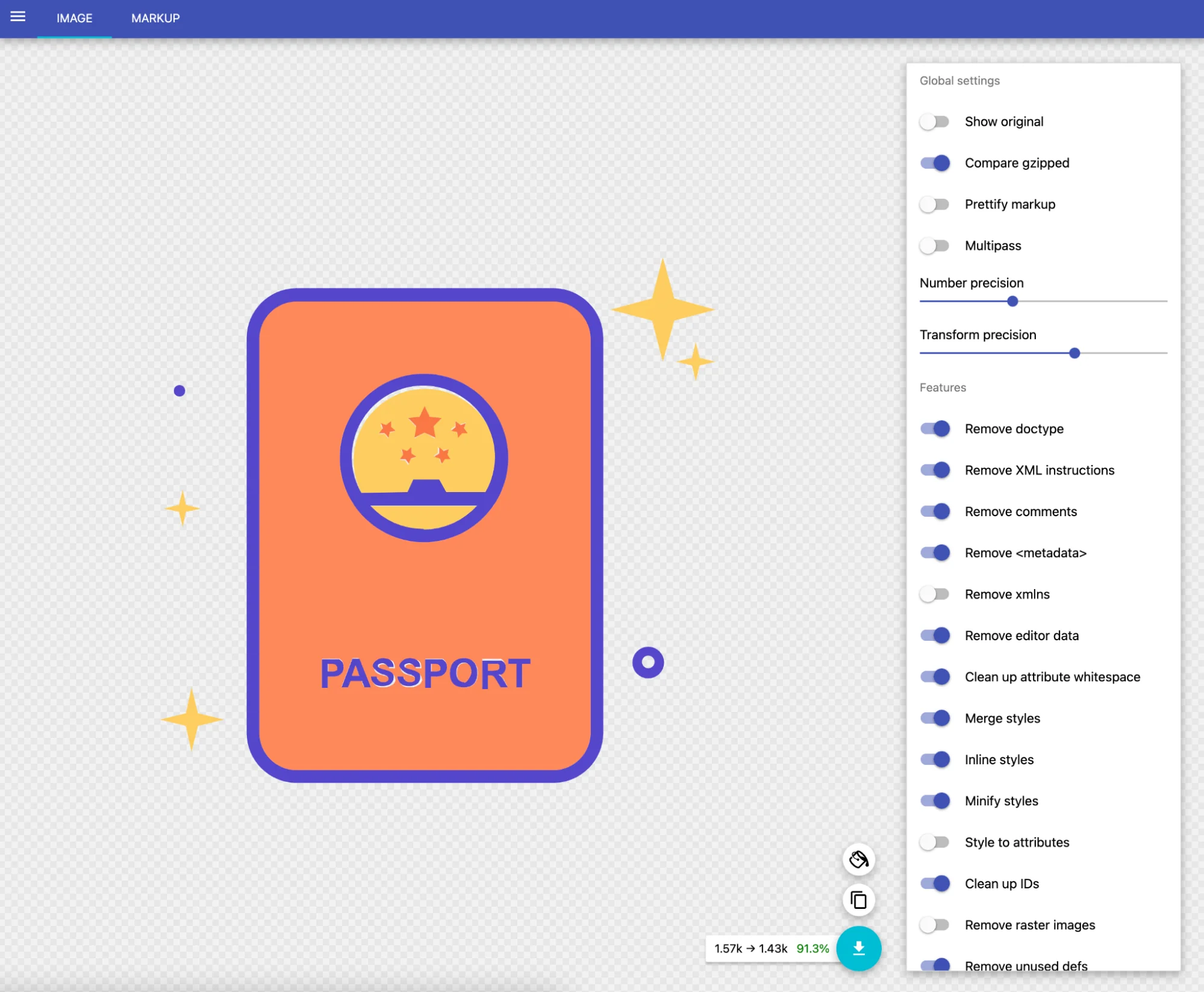The width and height of the screenshot is (1204, 992).
Task: Disable Merge styles
Action: coord(935,718)
